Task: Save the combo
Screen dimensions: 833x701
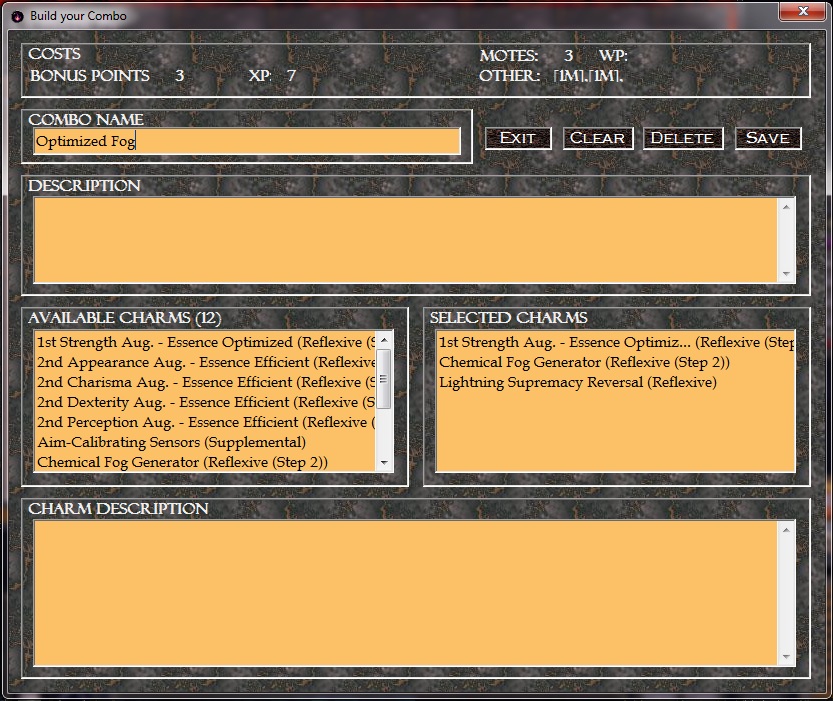Action: (x=768, y=138)
